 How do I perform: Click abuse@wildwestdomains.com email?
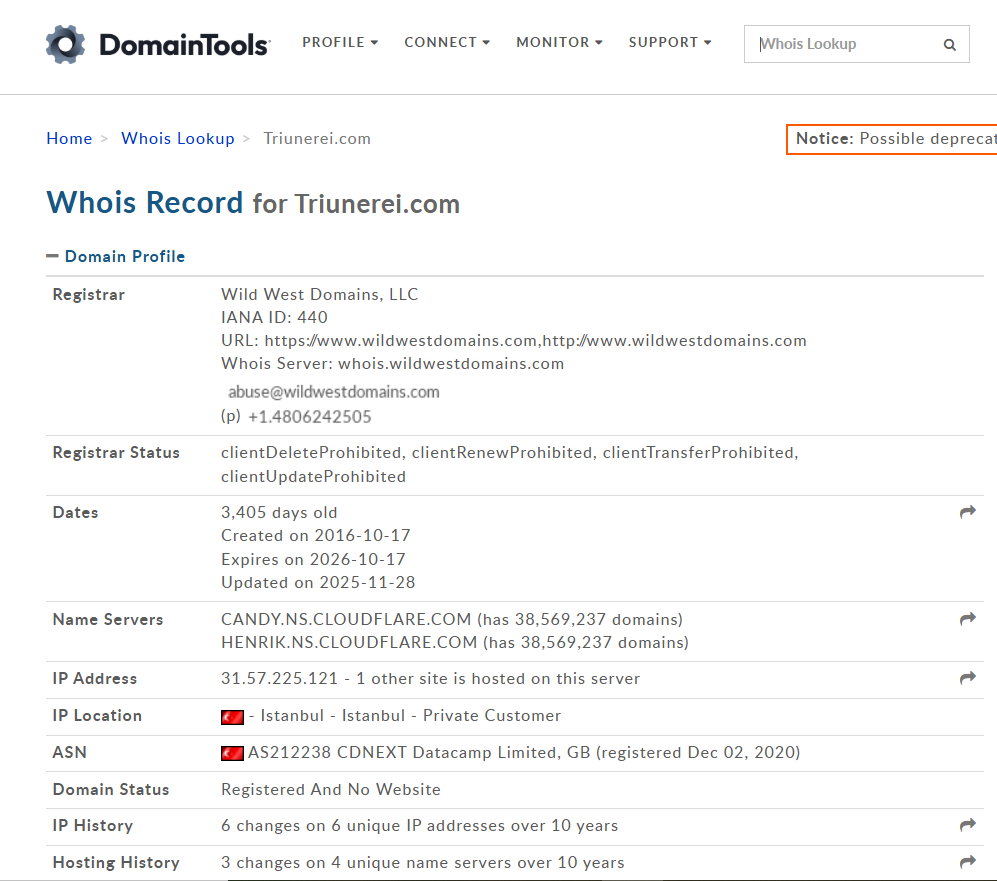point(334,392)
